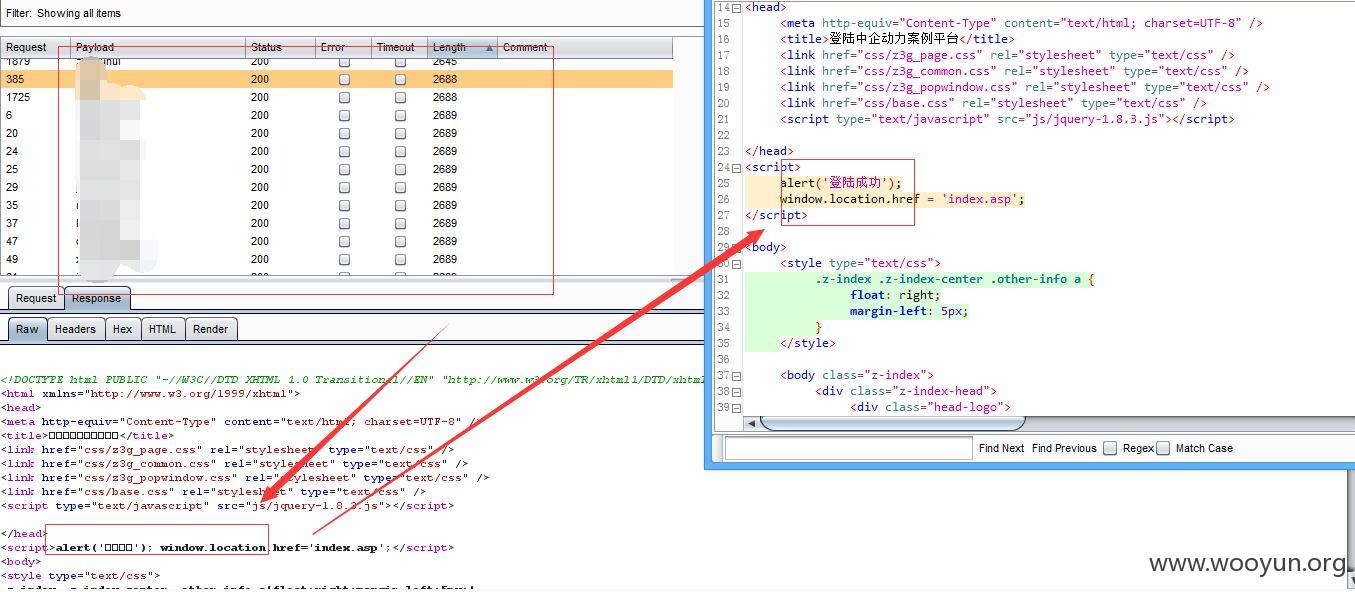This screenshot has width=1355, height=592.
Task: Toggle the Length column sort arrow
Action: [x=489, y=47]
